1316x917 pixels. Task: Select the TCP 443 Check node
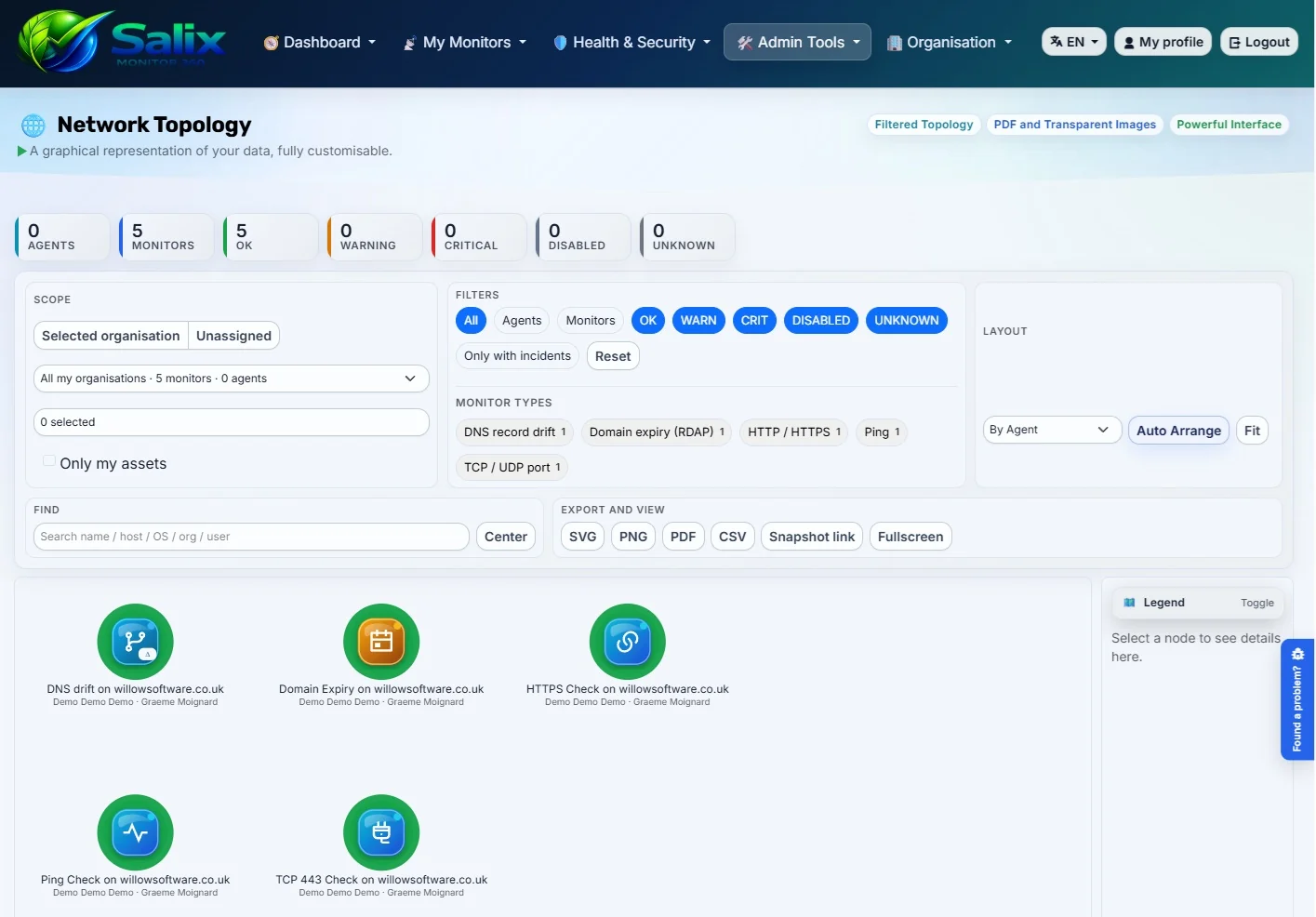click(x=381, y=832)
